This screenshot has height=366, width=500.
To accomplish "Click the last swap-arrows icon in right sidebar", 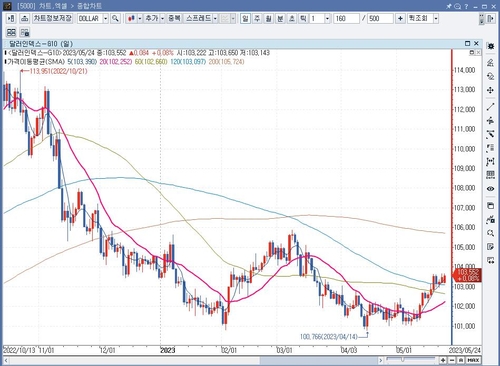I will pyautogui.click(x=490, y=260).
